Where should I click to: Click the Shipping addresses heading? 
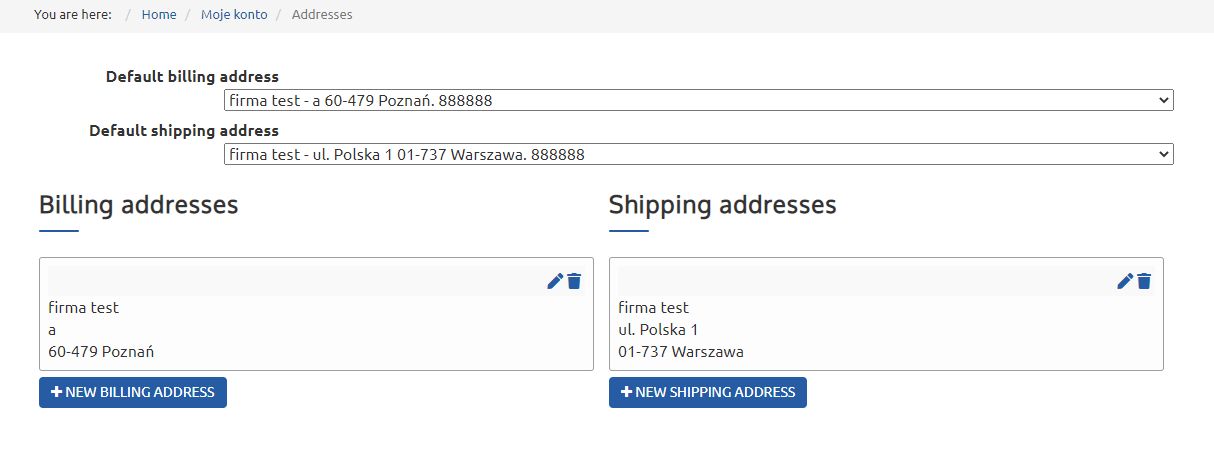722,205
